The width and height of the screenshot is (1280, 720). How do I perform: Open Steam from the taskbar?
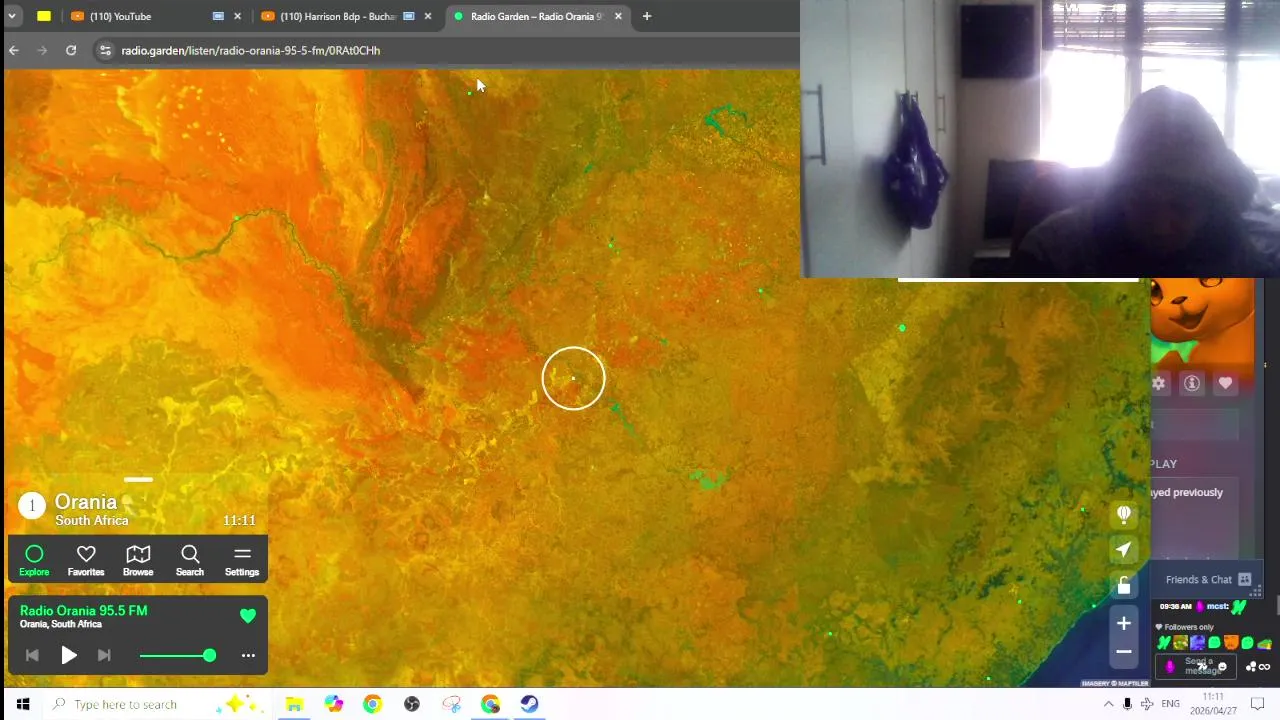pos(529,704)
